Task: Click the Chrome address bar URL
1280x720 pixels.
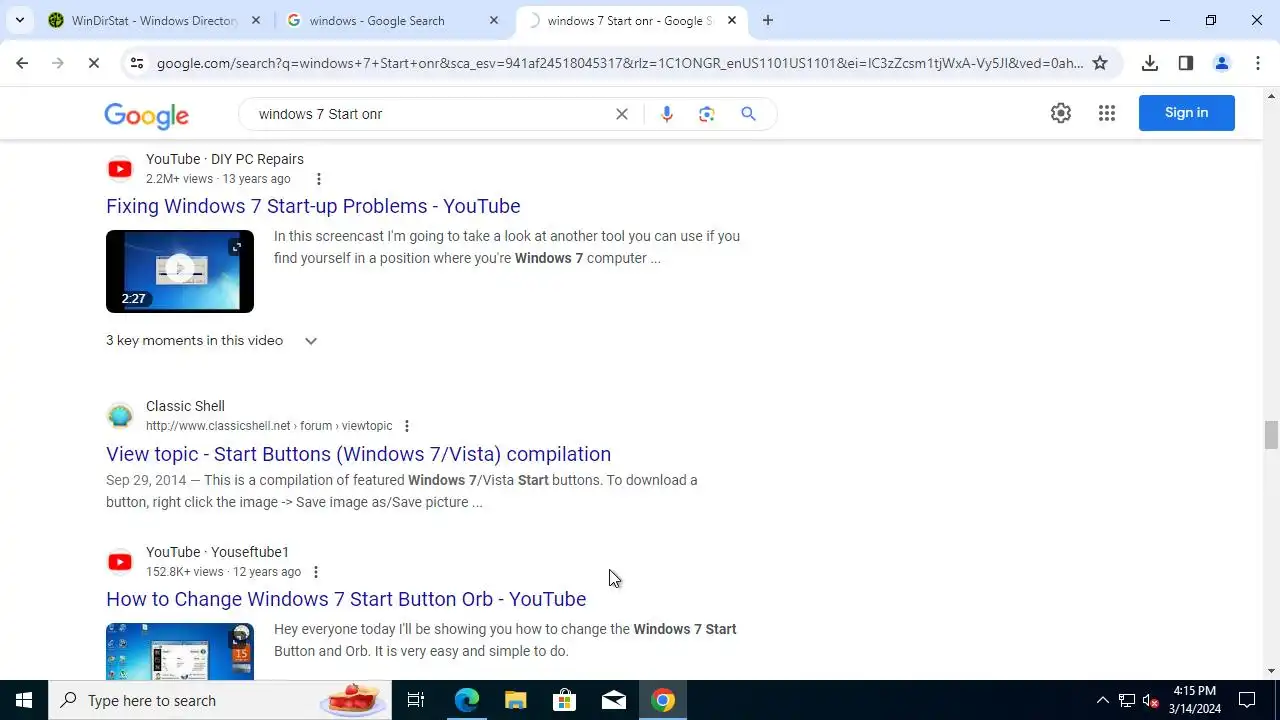Action: coord(620,63)
